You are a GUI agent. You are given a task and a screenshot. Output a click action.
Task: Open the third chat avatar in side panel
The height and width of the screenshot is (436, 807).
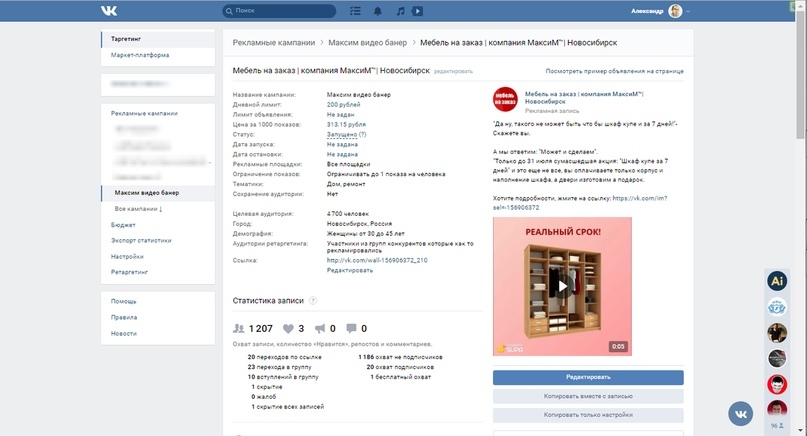(x=777, y=333)
